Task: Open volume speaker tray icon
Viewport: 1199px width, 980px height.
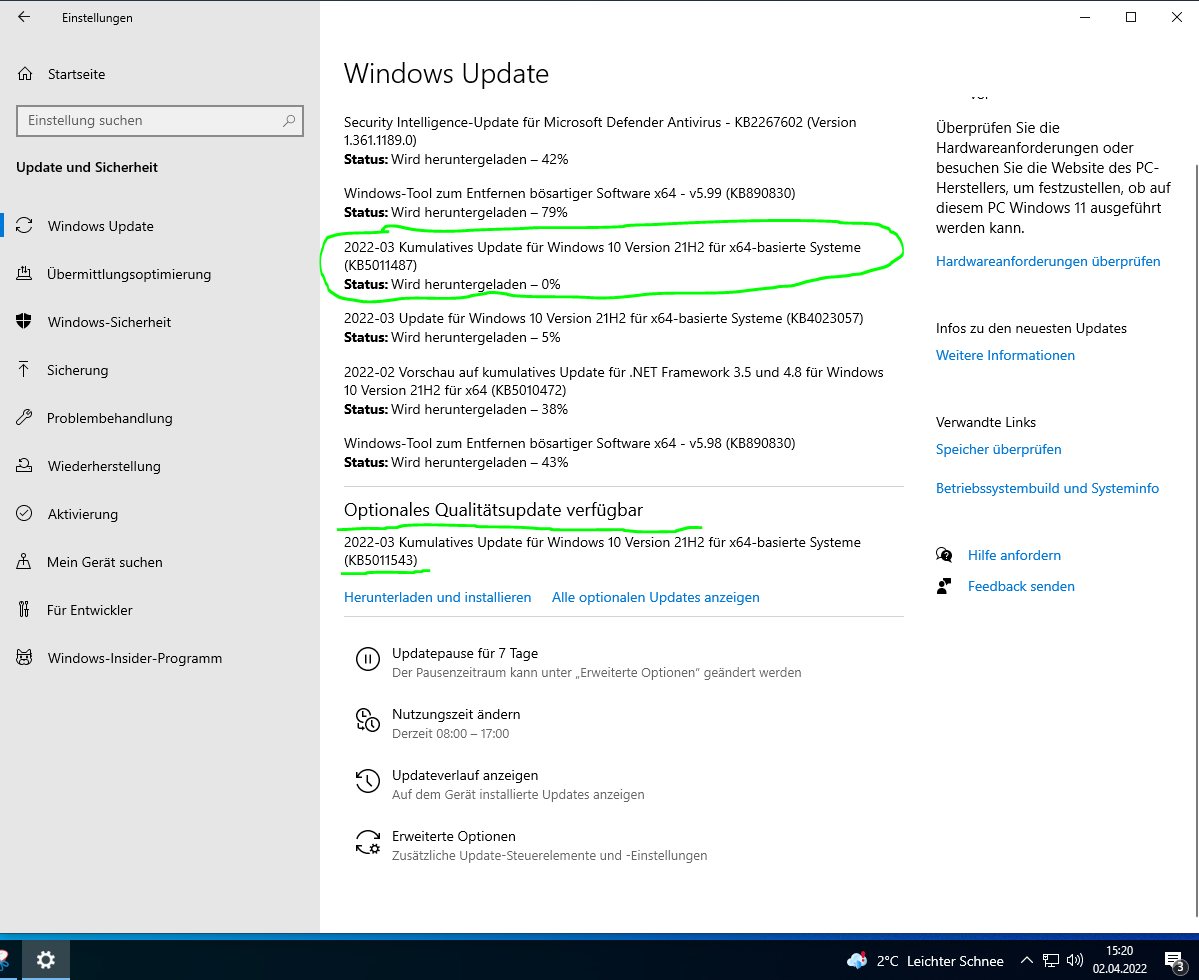Action: (1074, 961)
